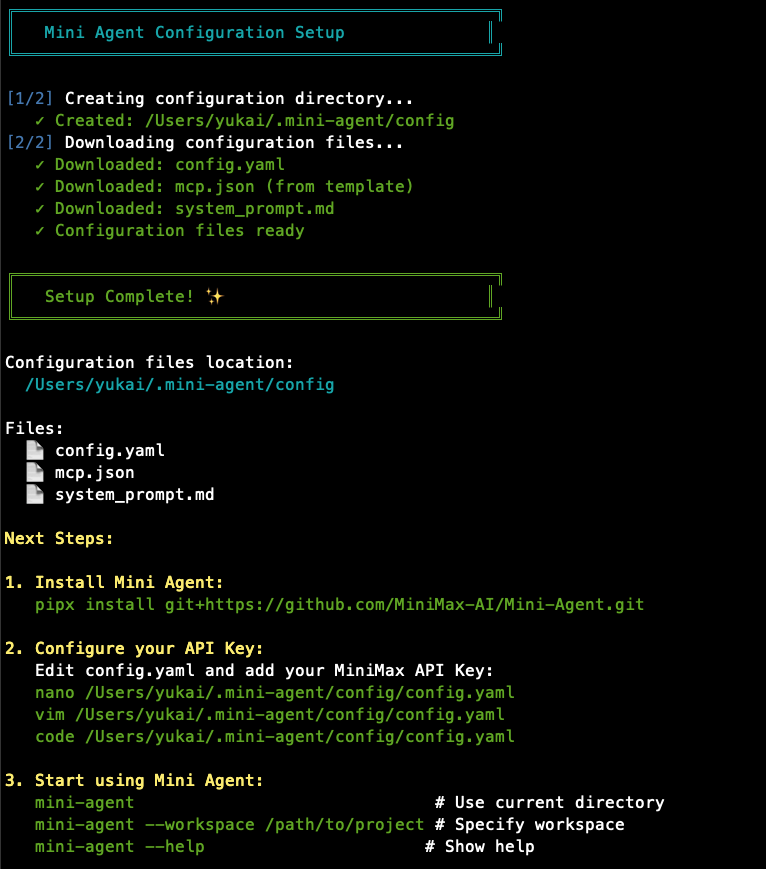Screen dimensions: 766x869
Task: Click the sparkles emoji after Setup Complete
Action: tap(215, 297)
